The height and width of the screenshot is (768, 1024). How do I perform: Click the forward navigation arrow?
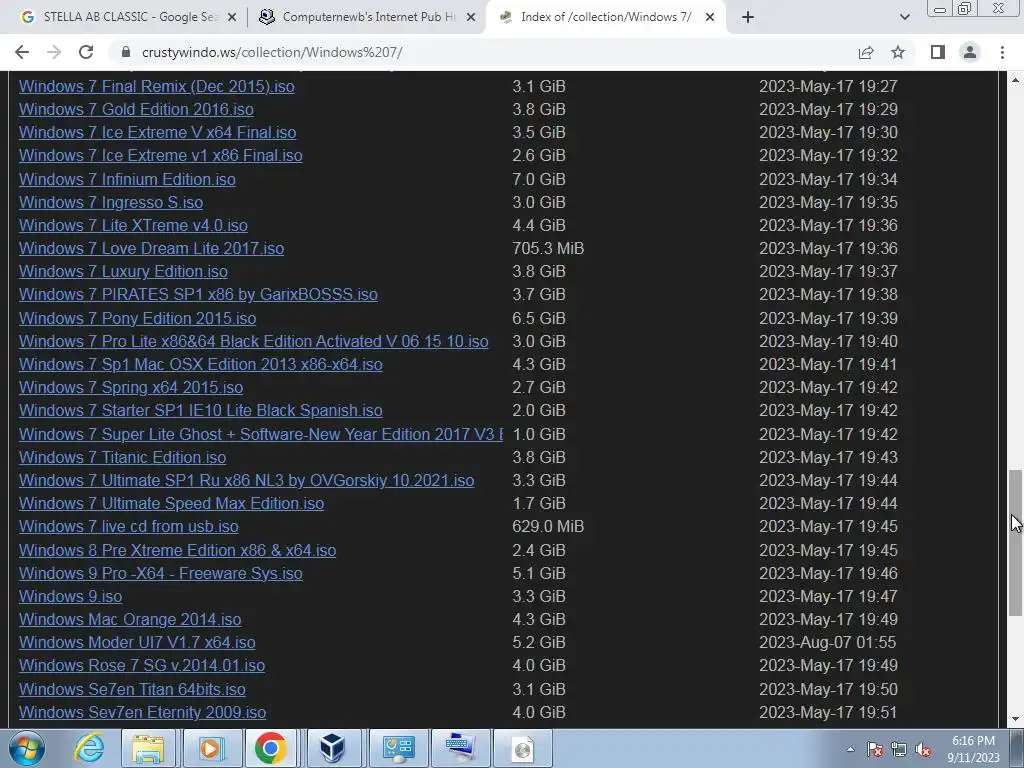[x=54, y=52]
